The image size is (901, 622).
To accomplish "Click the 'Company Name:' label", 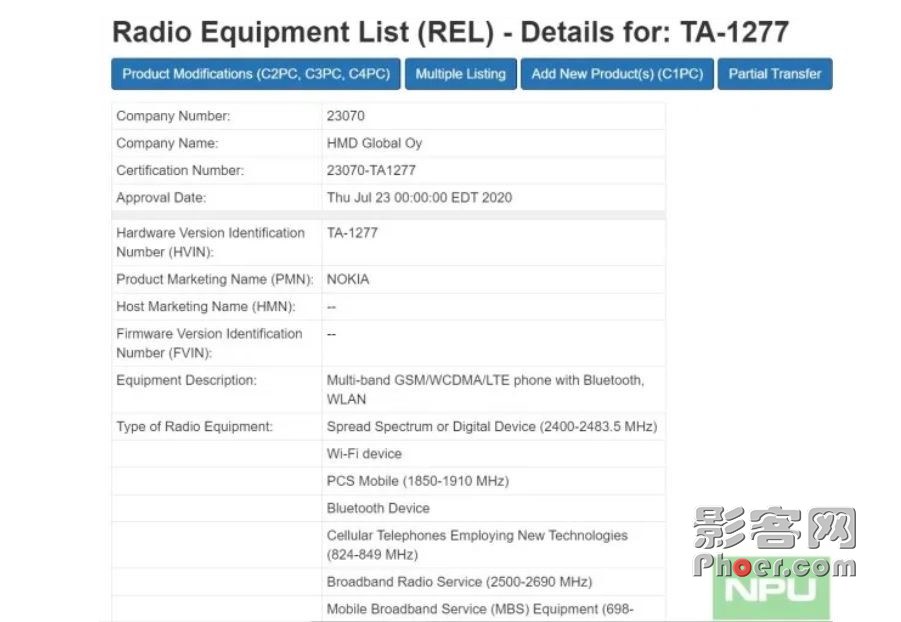I will click(x=167, y=143).
